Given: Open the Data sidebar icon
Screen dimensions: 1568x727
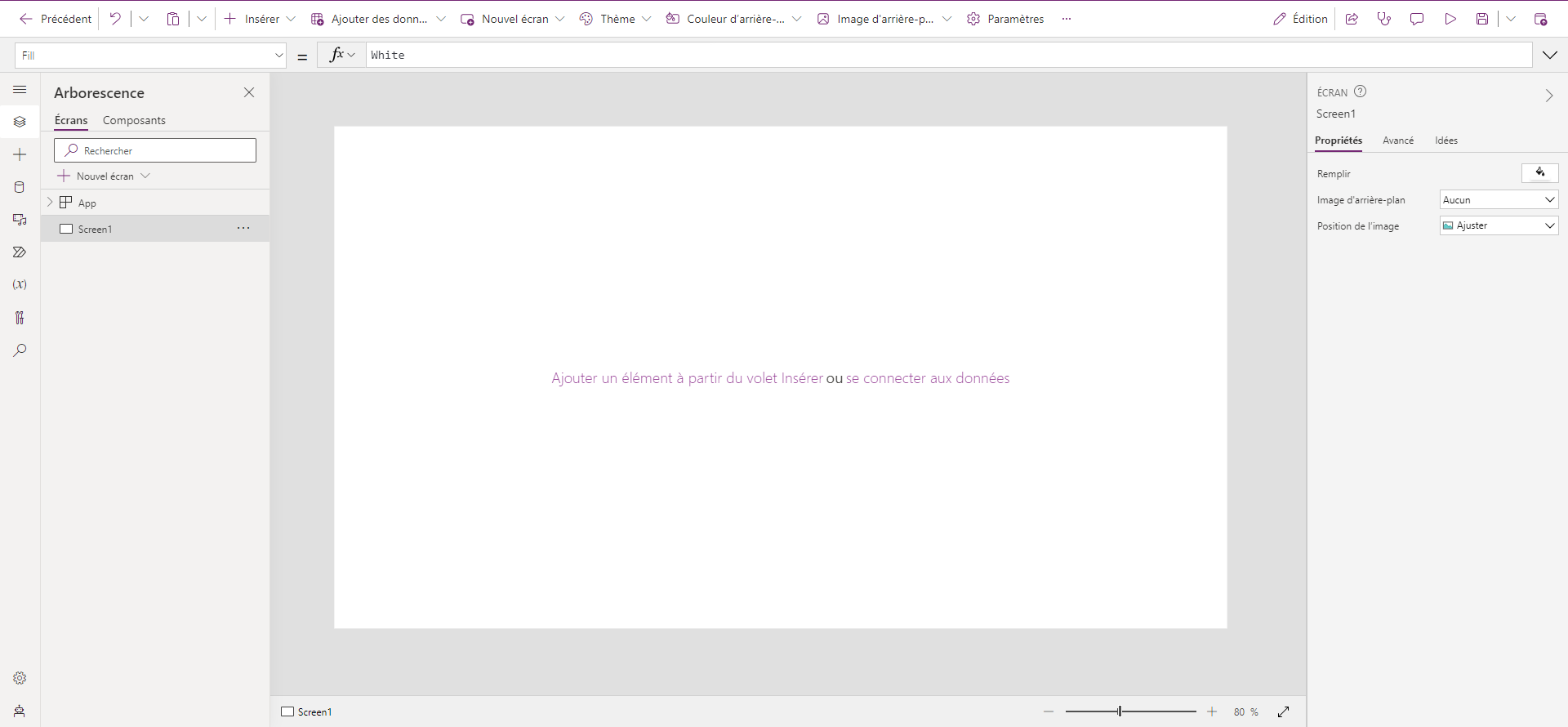Looking at the screenshot, I should [20, 187].
